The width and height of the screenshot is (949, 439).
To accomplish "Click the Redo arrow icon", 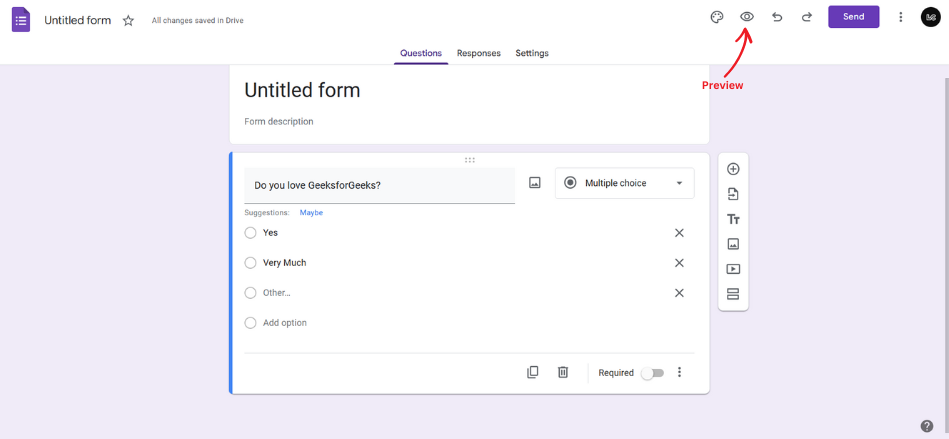I will pos(807,17).
